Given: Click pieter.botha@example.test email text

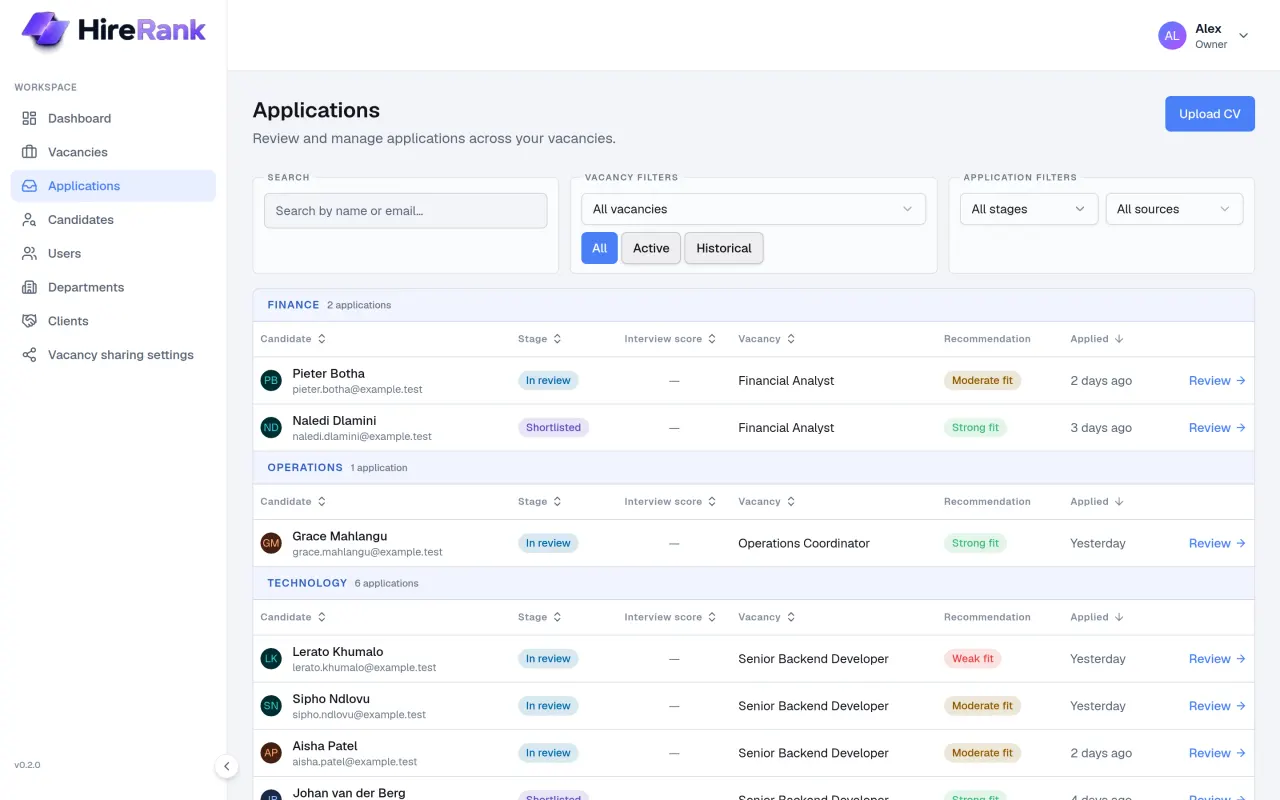Looking at the screenshot, I should click(x=357, y=390).
